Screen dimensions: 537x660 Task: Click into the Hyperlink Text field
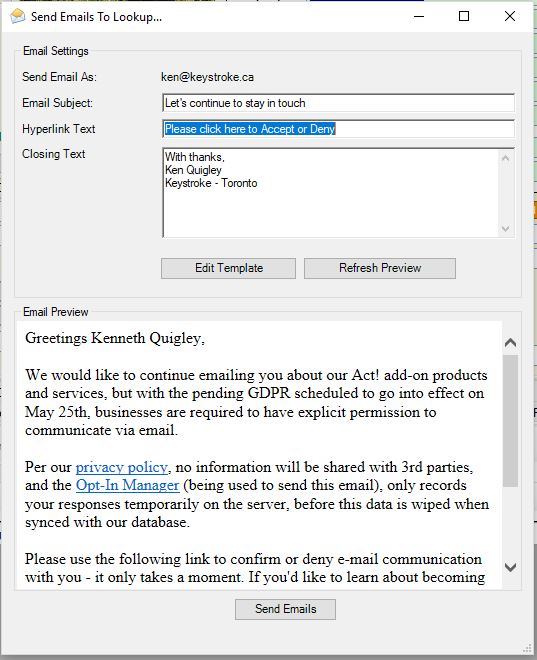coord(338,129)
